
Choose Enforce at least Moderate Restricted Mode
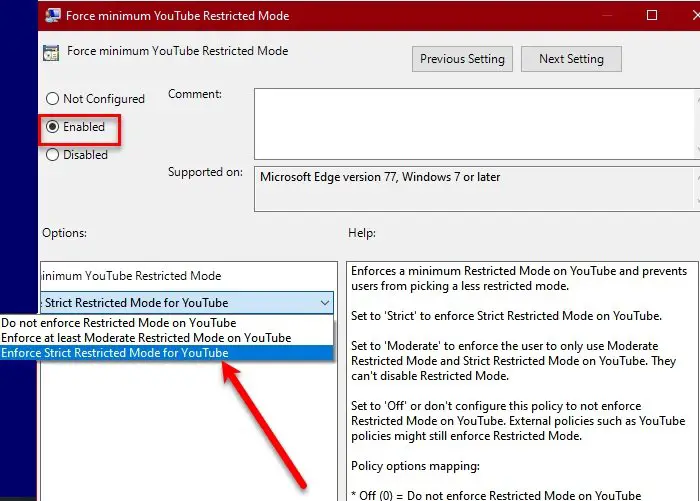[x=167, y=338]
